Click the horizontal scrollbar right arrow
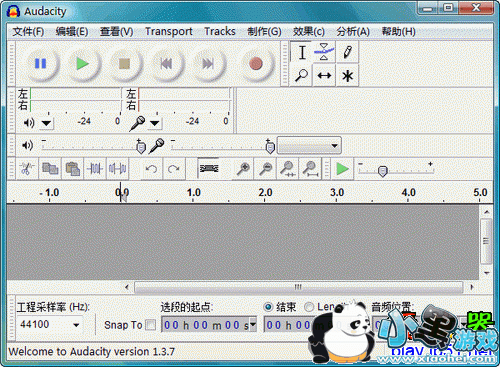 click(471, 287)
